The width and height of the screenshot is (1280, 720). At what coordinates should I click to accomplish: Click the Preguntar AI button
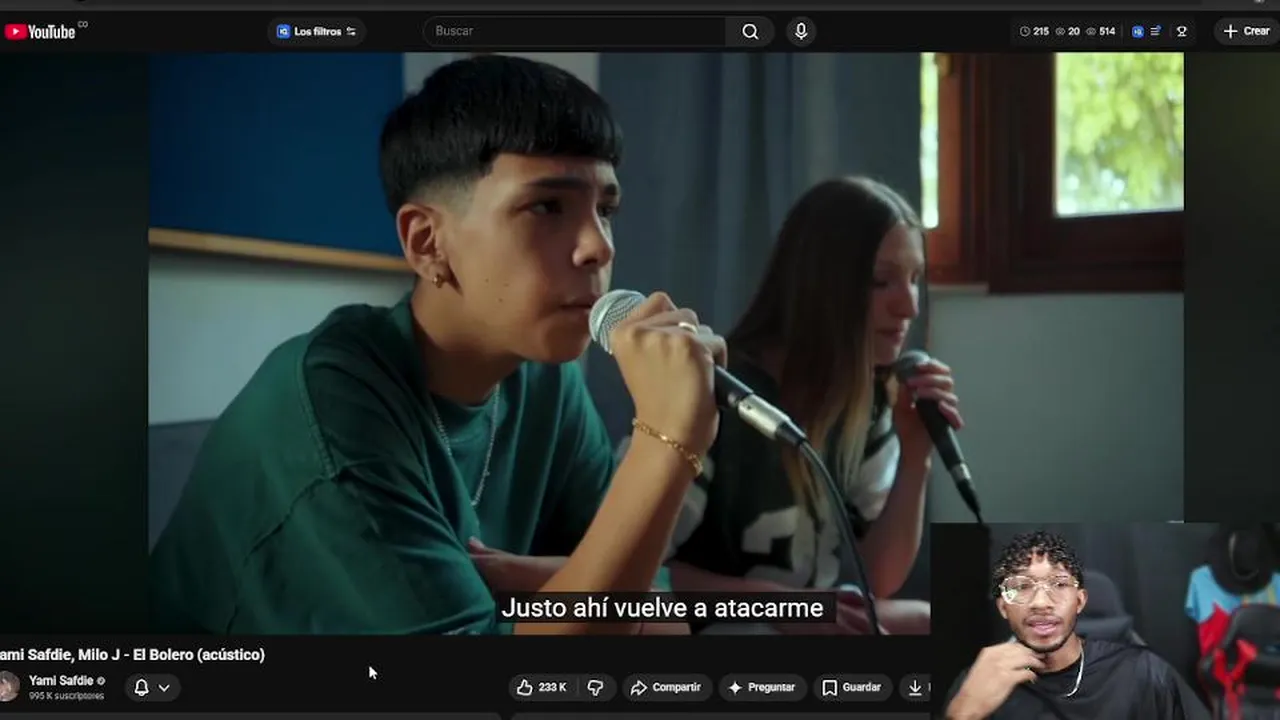[761, 687]
